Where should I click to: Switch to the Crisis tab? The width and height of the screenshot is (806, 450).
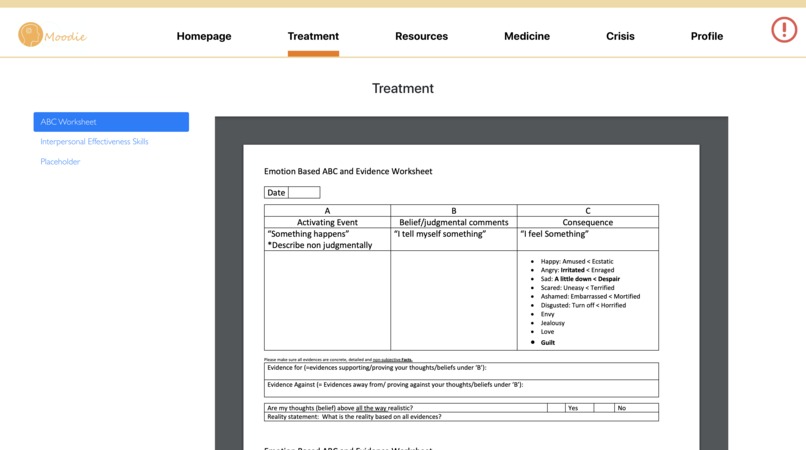tap(620, 36)
